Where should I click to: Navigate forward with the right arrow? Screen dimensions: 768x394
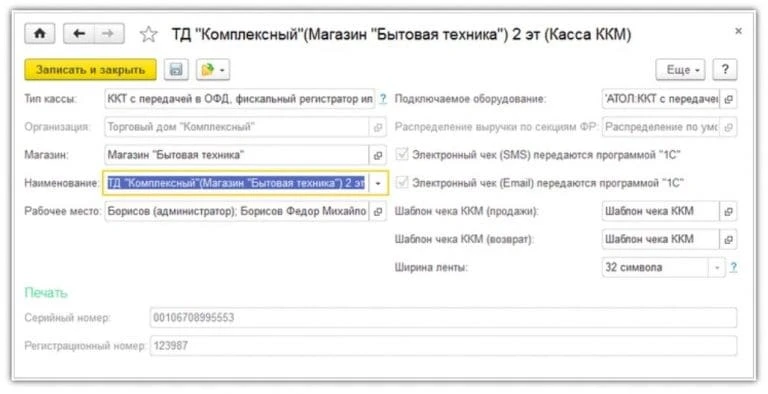(109, 34)
